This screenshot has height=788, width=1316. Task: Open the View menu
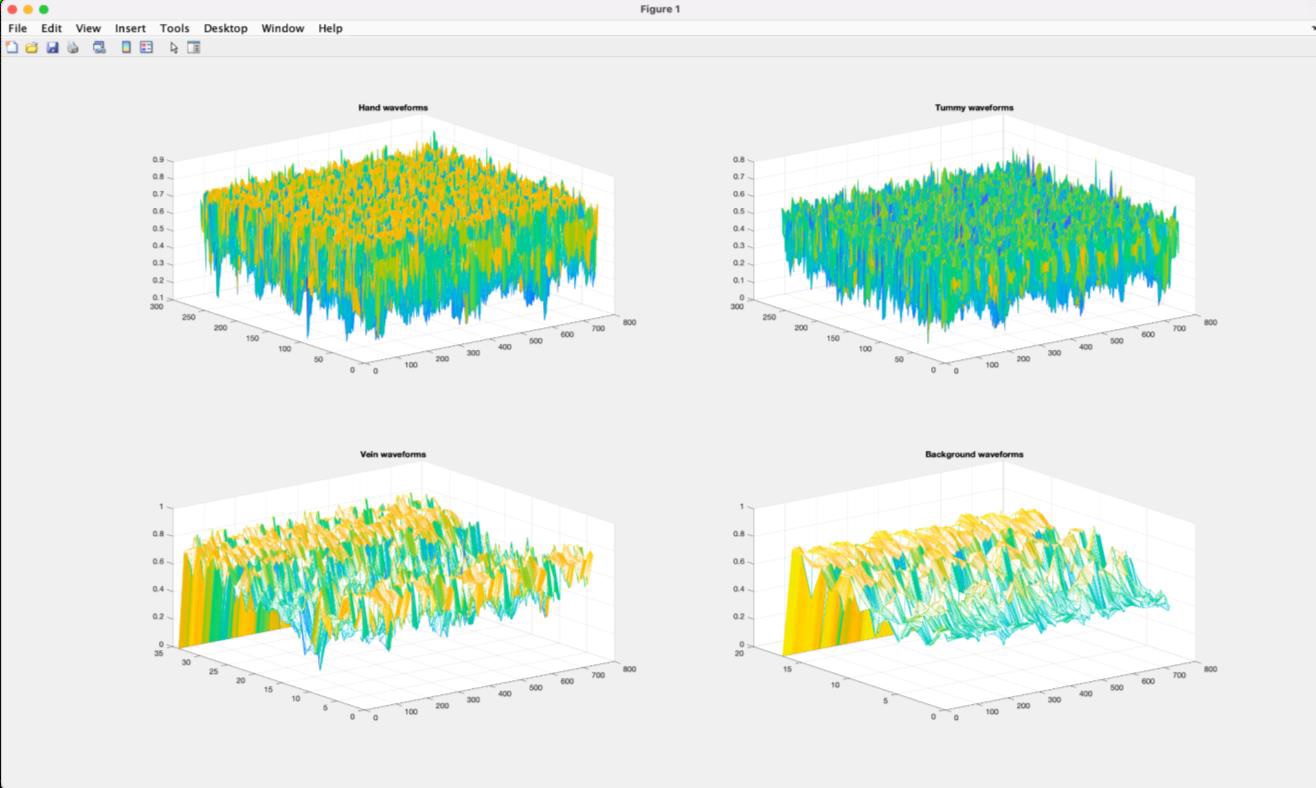point(88,28)
